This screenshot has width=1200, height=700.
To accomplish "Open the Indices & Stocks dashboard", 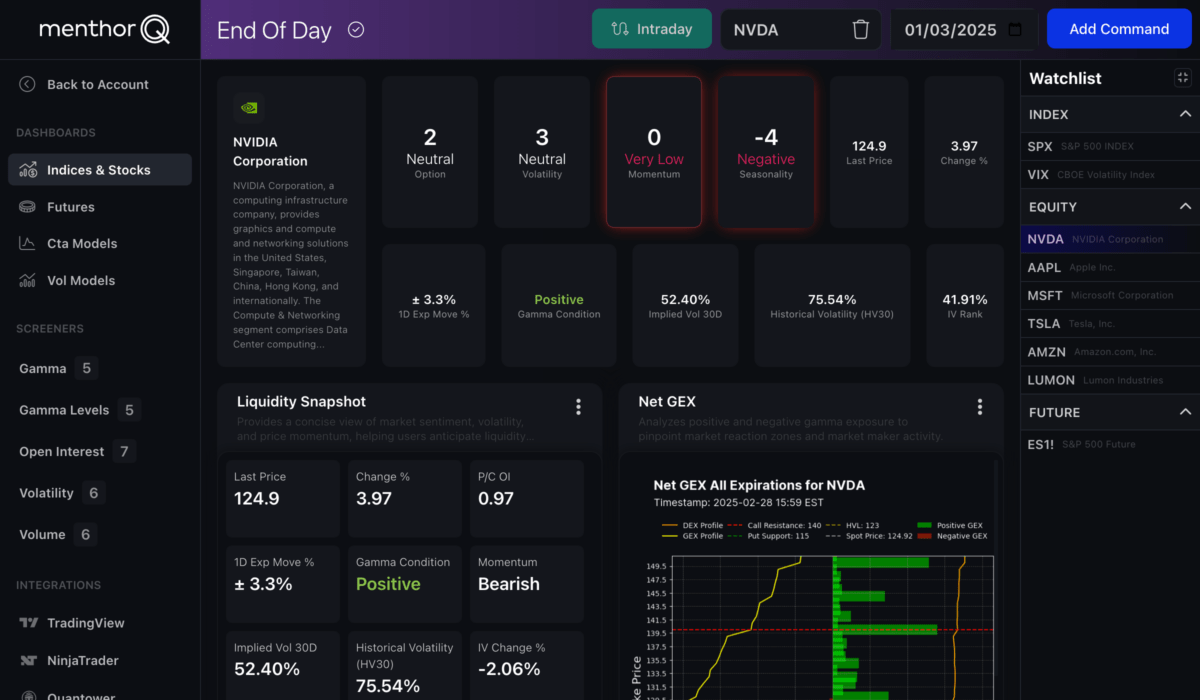I will pyautogui.click(x=100, y=170).
